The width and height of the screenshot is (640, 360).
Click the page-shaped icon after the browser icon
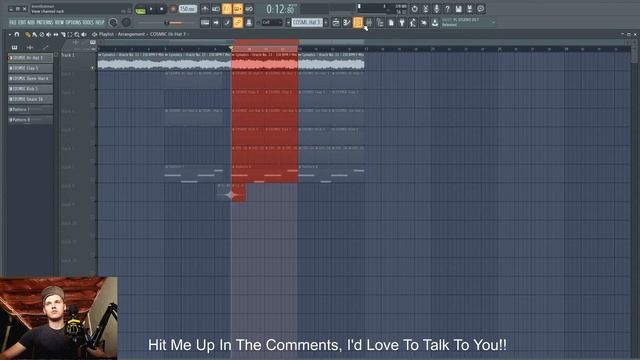point(391,22)
